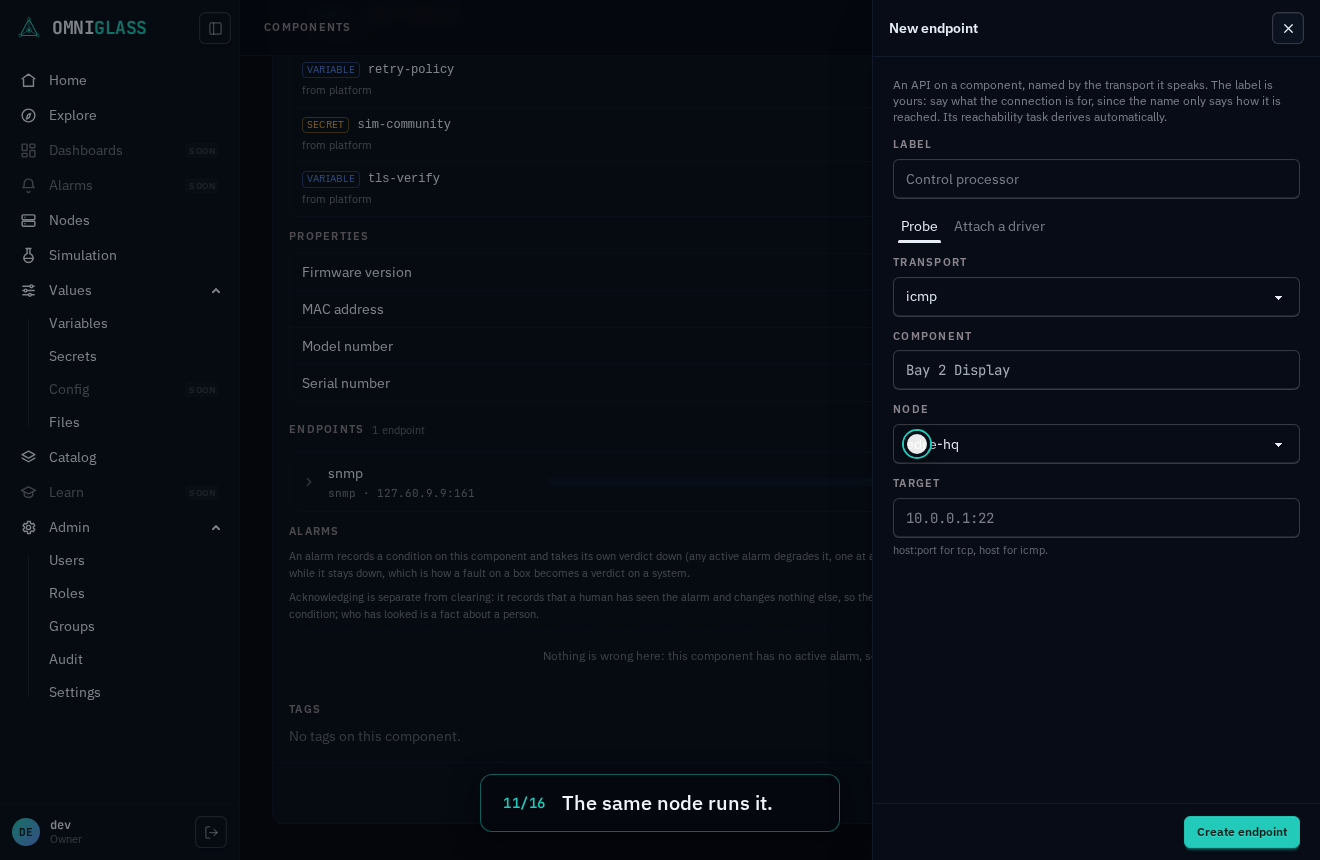Click the Admin gear icon
The image size is (1320, 860).
point(29,527)
